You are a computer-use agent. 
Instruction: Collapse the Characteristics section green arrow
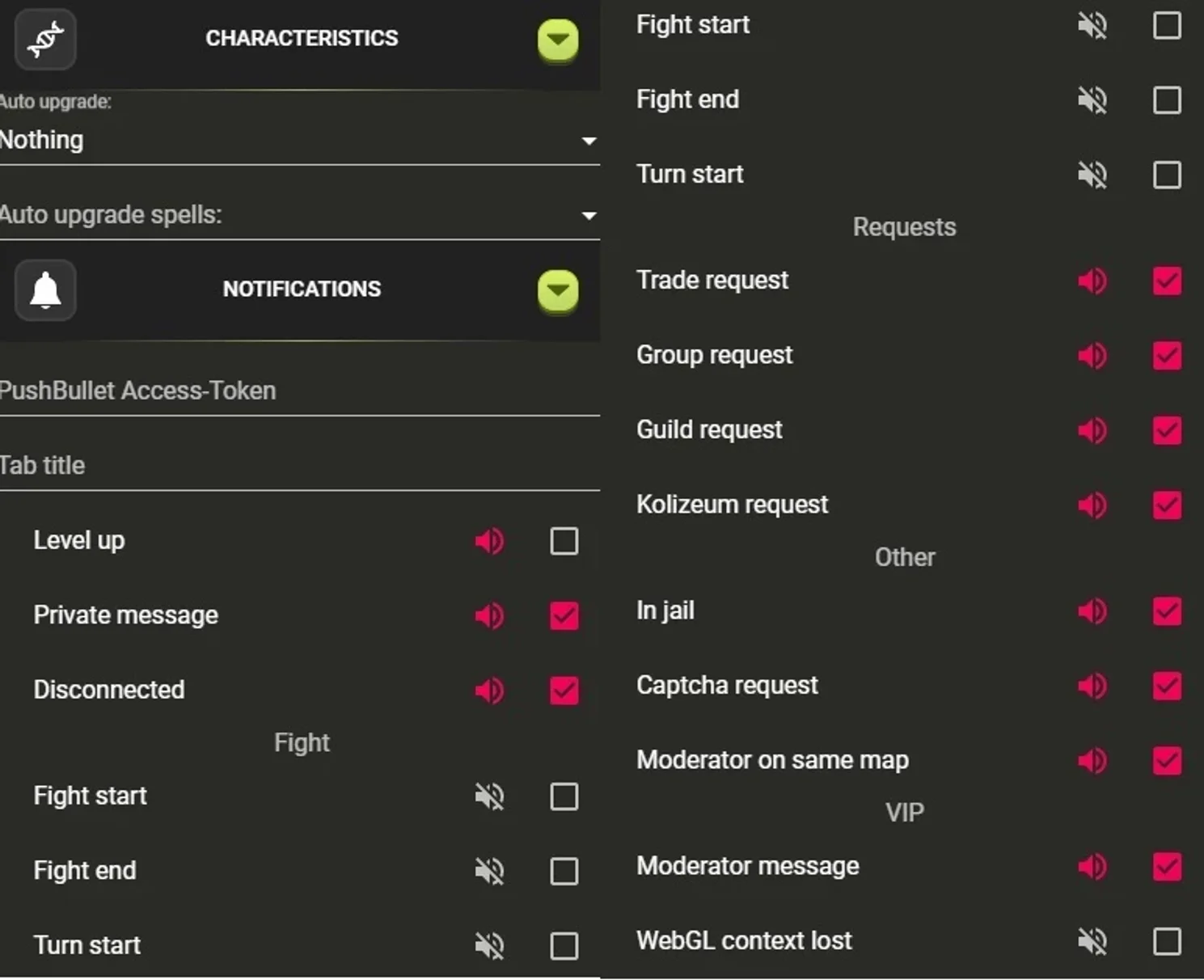point(558,40)
